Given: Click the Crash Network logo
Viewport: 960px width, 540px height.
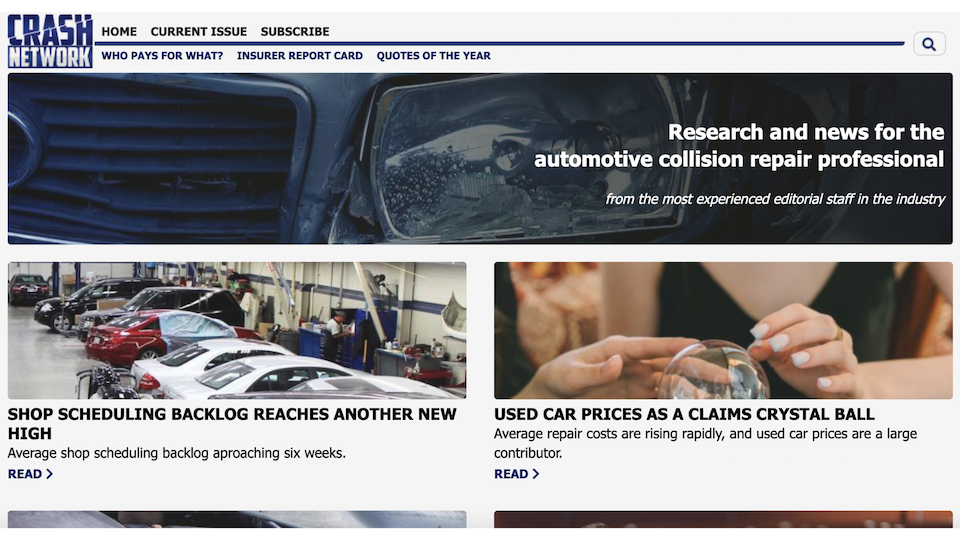Looking at the screenshot, I should pyautogui.click(x=50, y=41).
